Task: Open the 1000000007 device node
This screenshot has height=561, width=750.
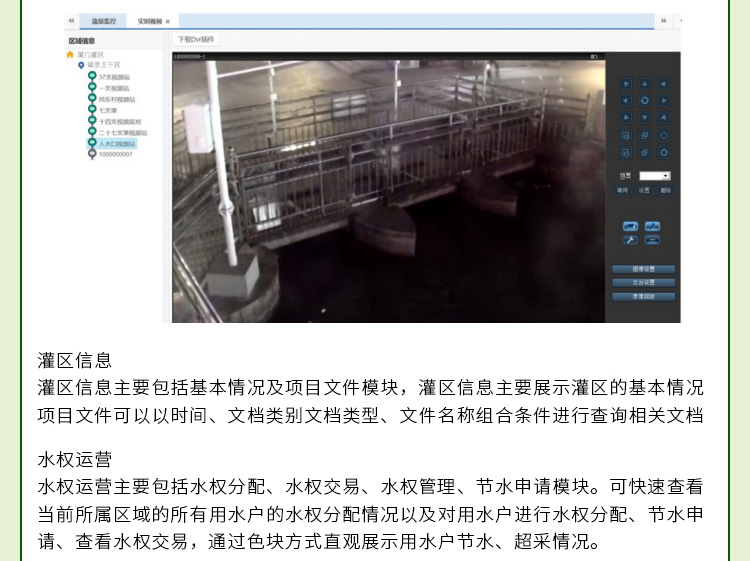Action: click(x=115, y=155)
